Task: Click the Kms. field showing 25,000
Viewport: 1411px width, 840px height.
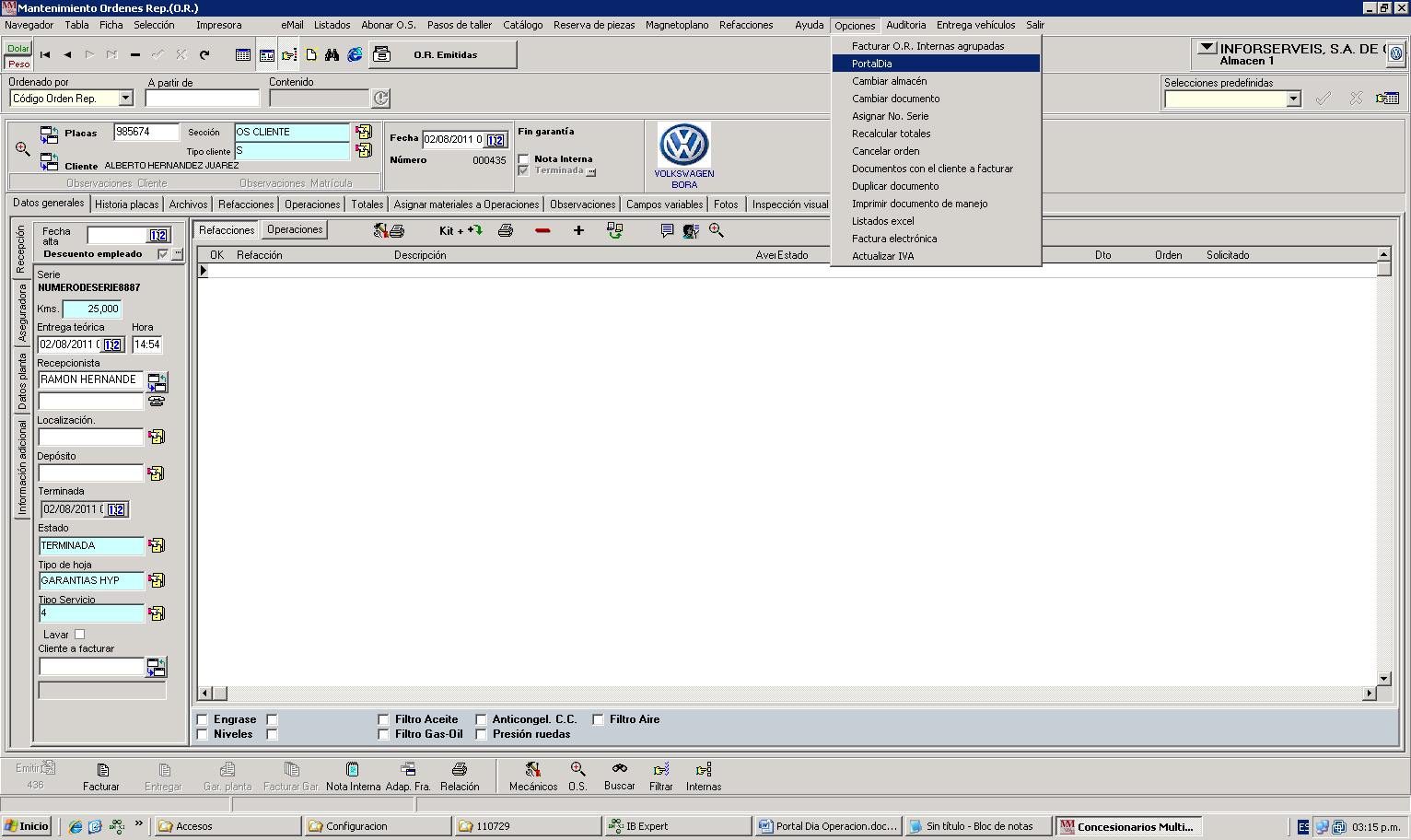Action: point(92,309)
